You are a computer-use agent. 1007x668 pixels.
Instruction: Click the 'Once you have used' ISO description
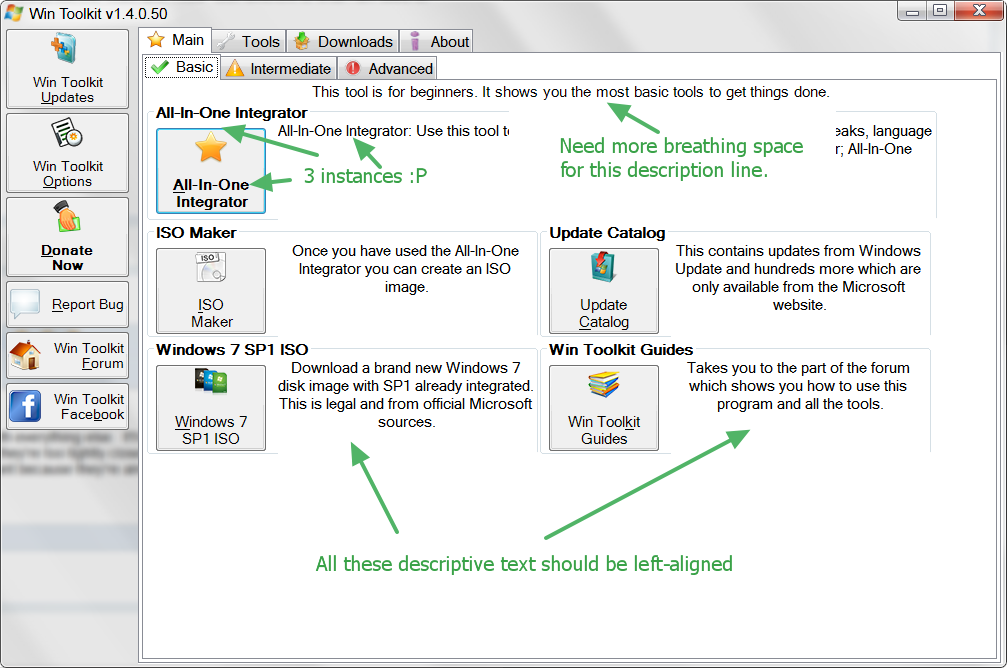[x=405, y=268]
